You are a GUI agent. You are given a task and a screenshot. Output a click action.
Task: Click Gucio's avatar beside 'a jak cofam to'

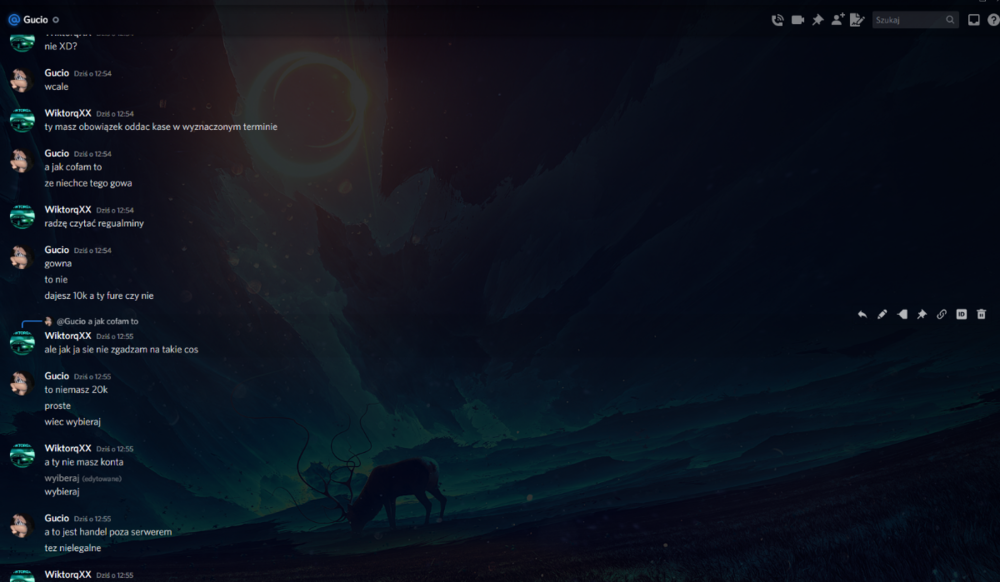[22, 161]
